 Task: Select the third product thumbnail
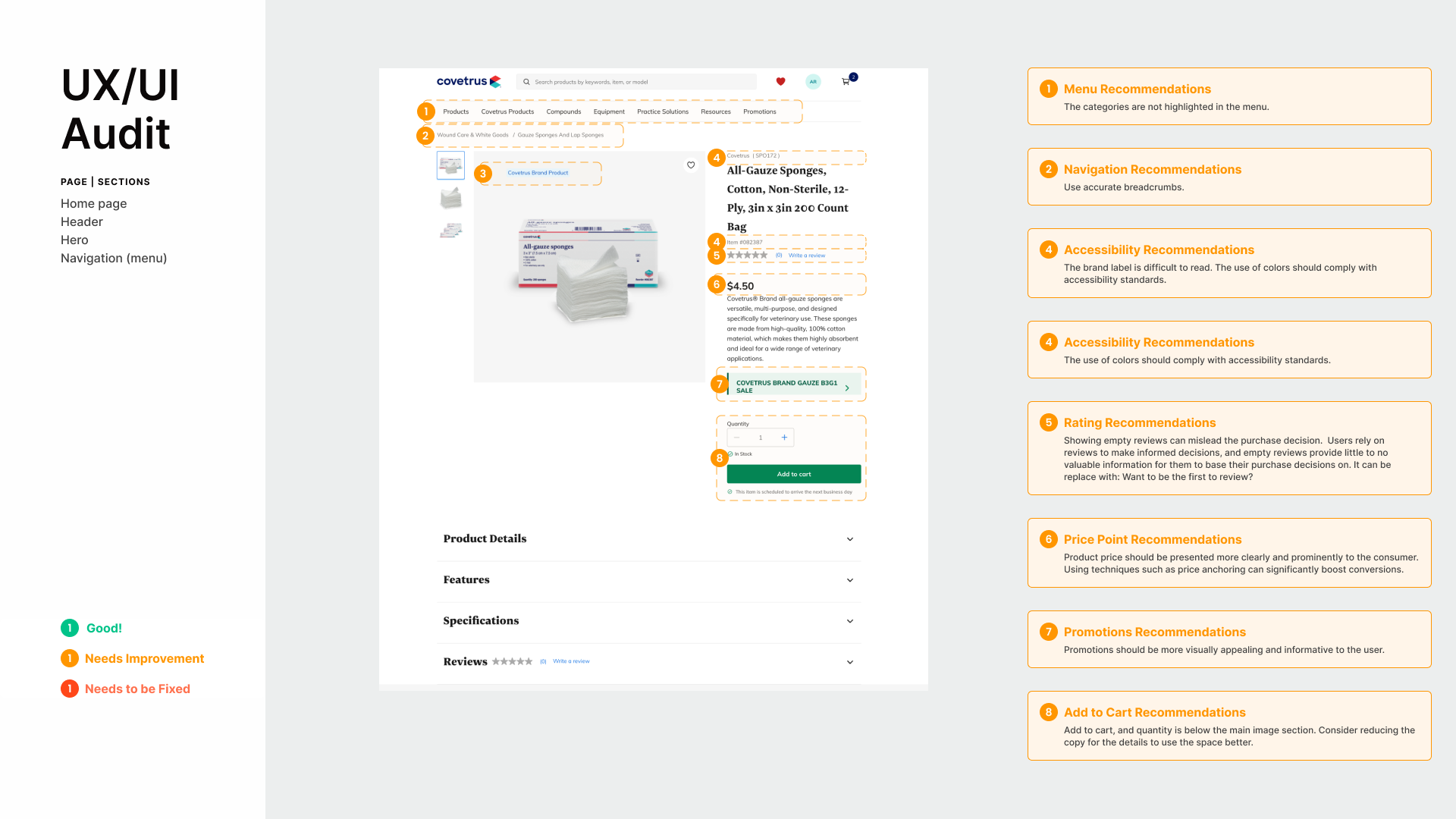pos(450,231)
